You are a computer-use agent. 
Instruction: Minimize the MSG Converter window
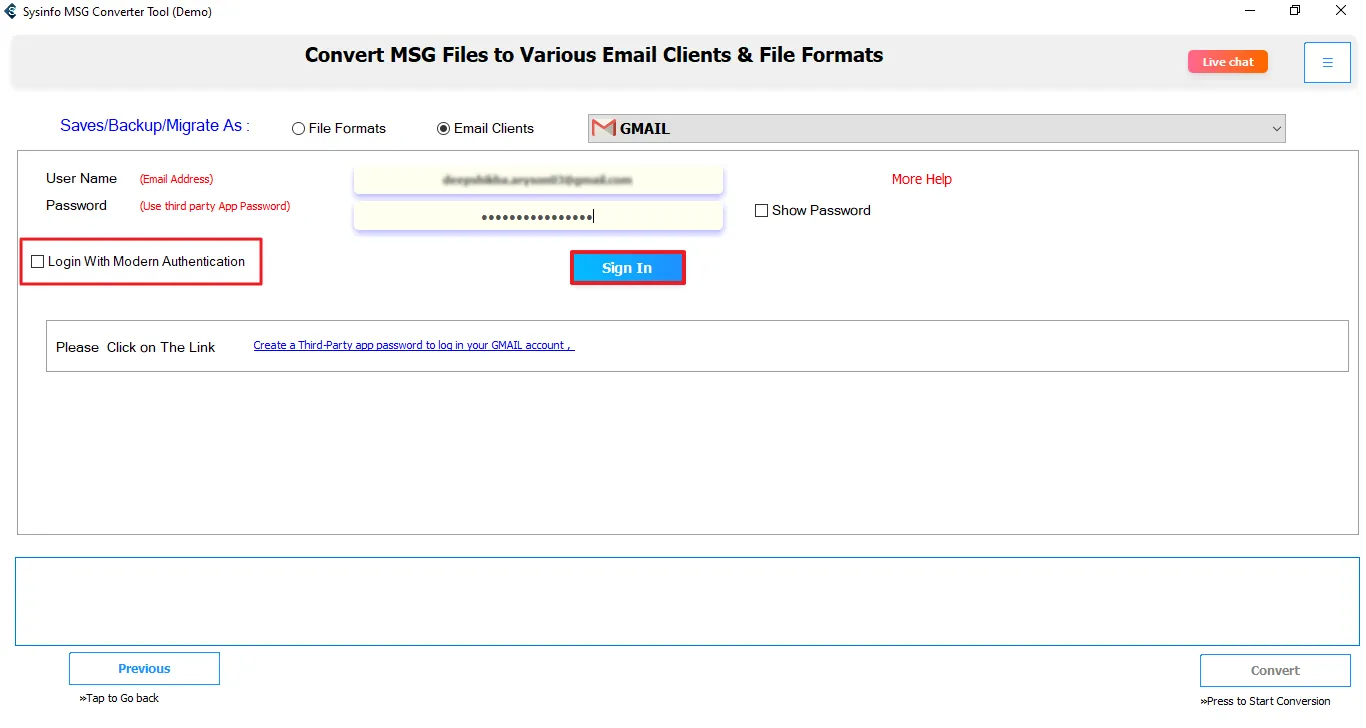click(x=1251, y=12)
